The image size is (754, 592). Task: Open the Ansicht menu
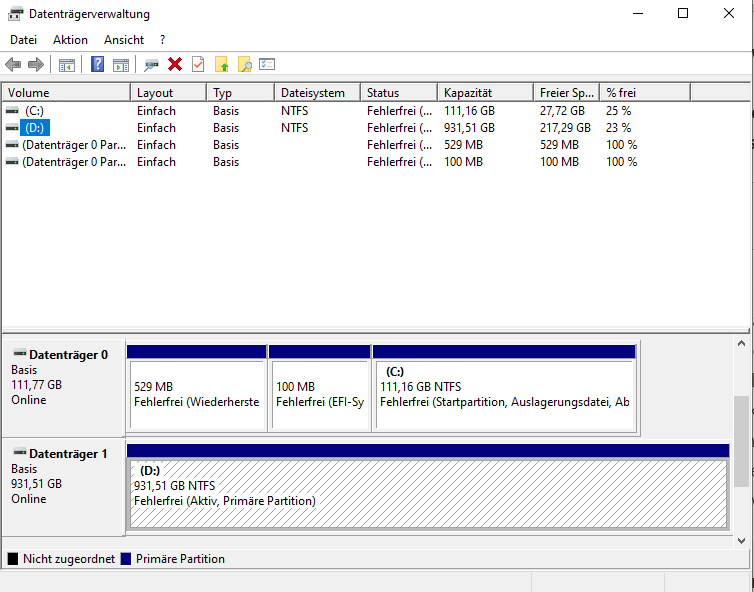[124, 40]
